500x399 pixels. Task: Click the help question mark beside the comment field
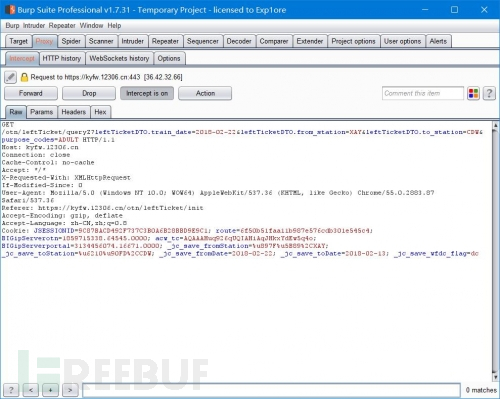point(489,93)
